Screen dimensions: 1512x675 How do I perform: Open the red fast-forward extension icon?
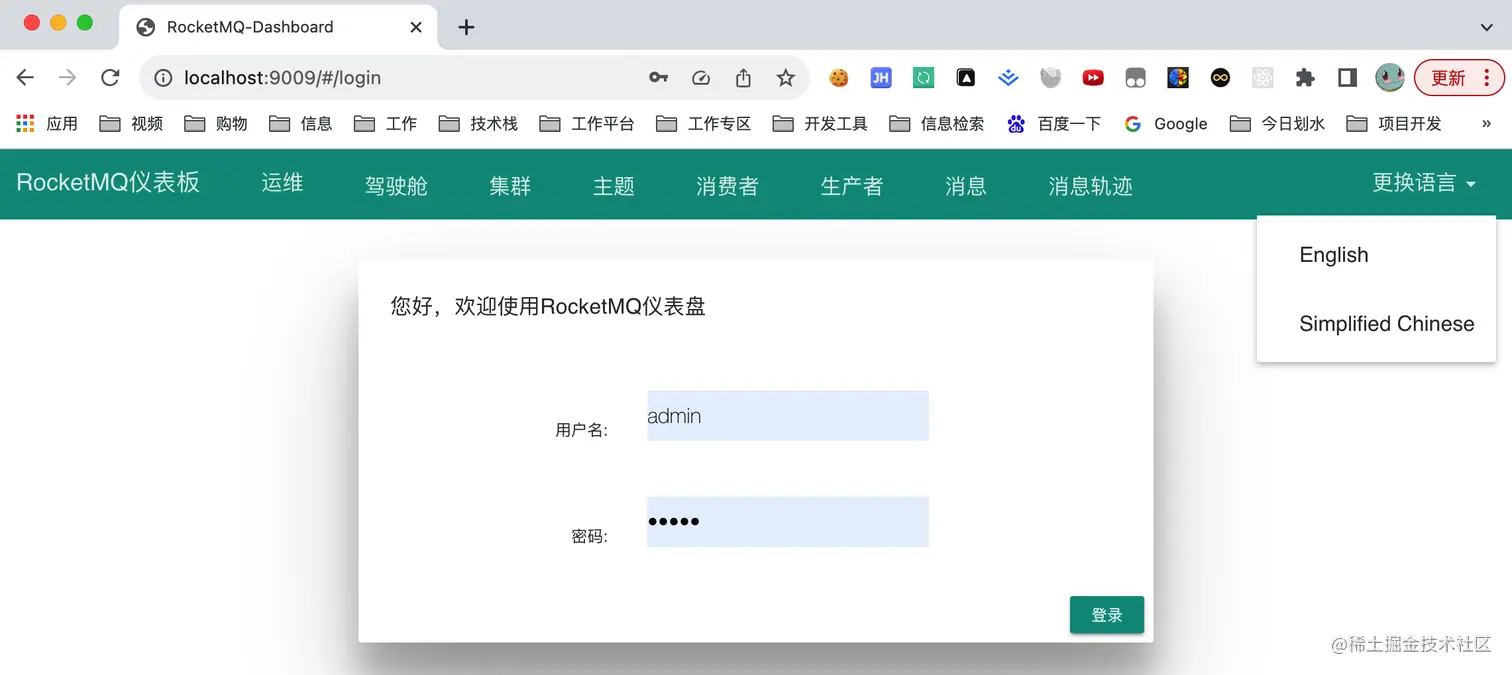[x=1093, y=78]
